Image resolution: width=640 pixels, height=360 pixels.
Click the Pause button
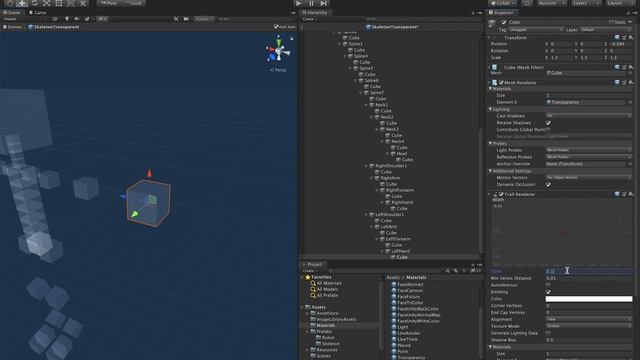pos(311,3)
